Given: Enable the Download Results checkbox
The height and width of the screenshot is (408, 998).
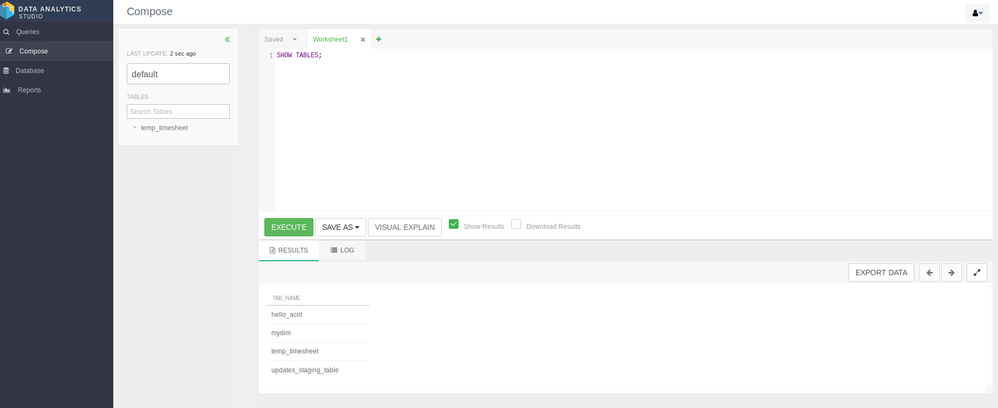Looking at the screenshot, I should 516,224.
